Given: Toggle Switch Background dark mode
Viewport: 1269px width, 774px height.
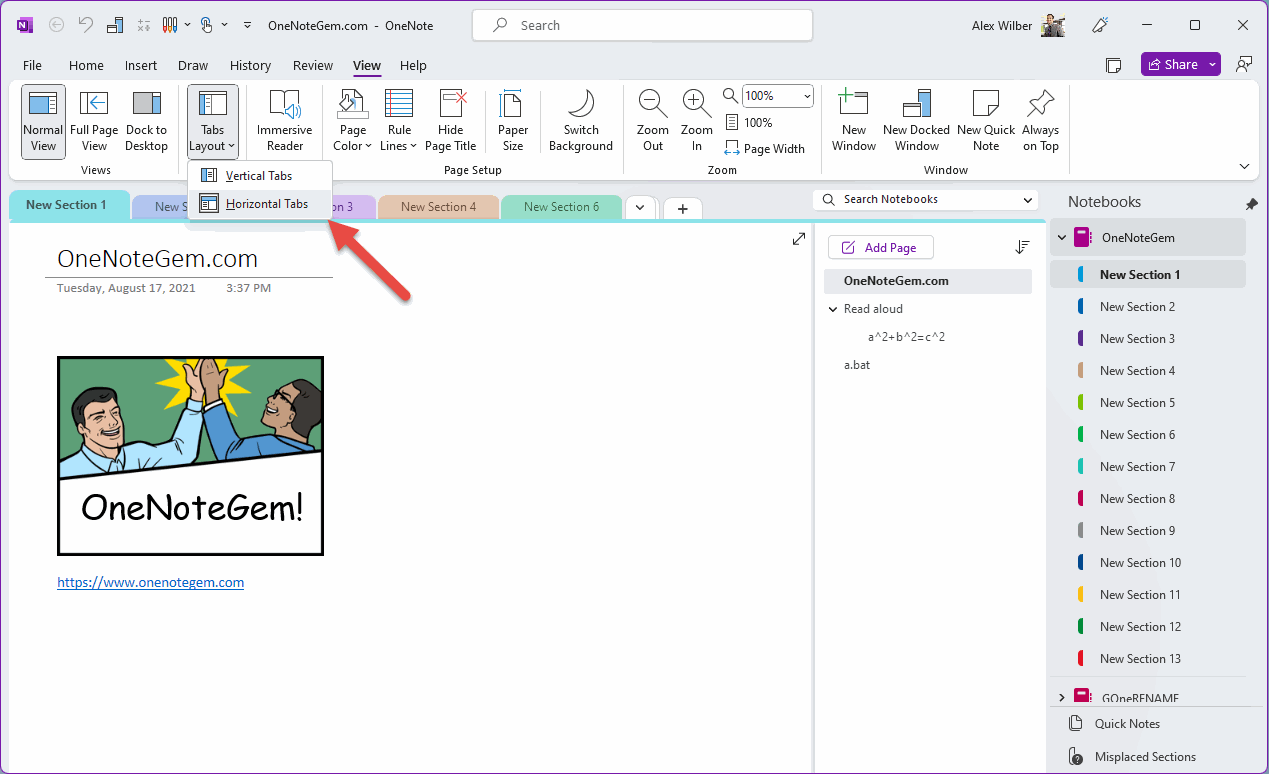Looking at the screenshot, I should tap(581, 121).
